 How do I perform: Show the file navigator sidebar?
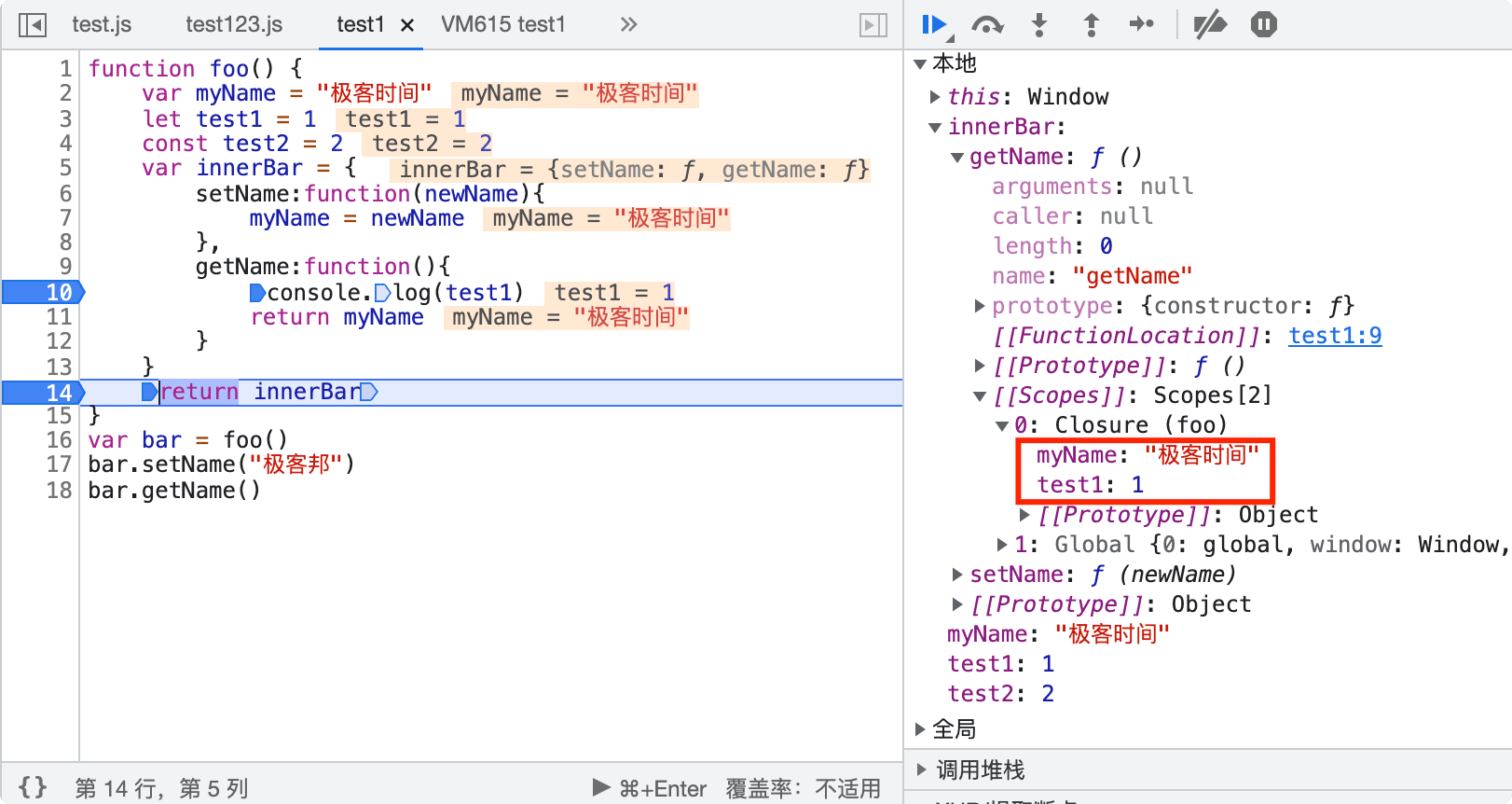(33, 25)
